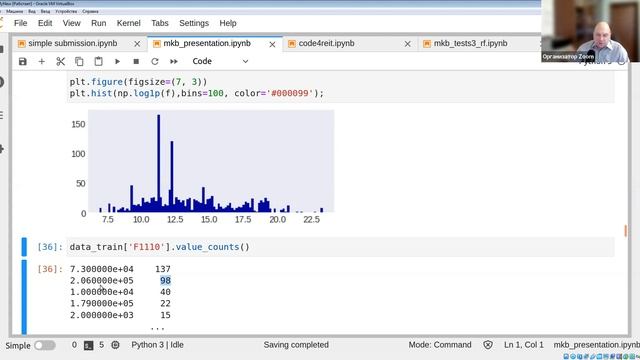Click the histogram output plot
This screenshot has width=640, height=360.
(202, 167)
